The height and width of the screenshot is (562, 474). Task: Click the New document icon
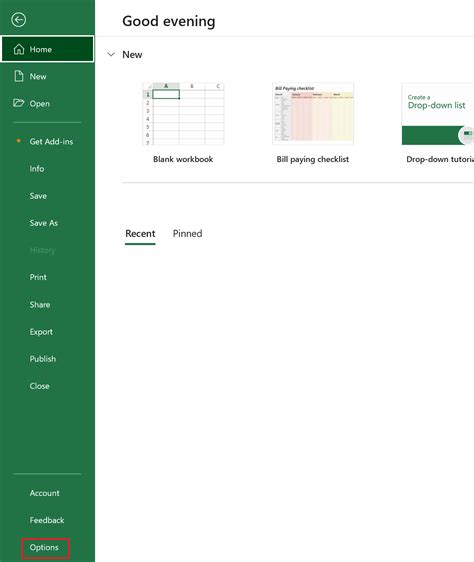(19, 76)
